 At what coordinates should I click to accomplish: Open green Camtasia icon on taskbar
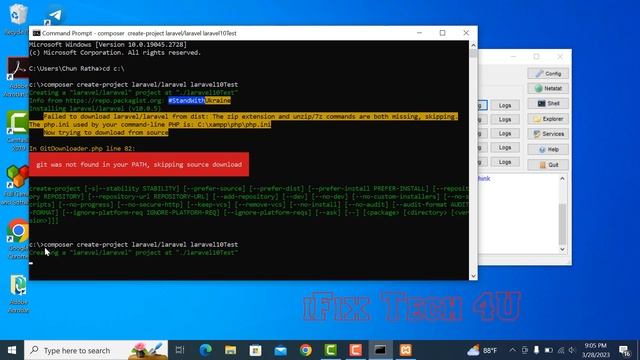click(x=331, y=350)
